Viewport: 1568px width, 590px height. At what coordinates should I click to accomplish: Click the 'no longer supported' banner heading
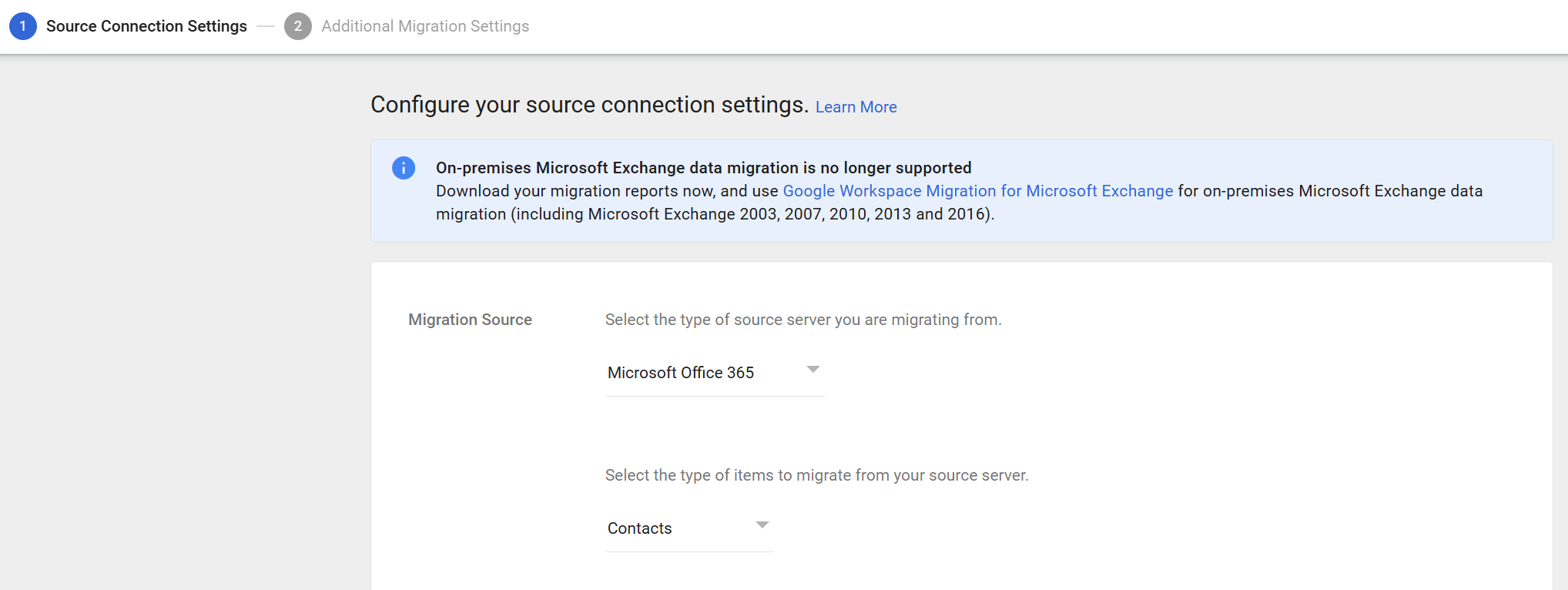click(704, 168)
